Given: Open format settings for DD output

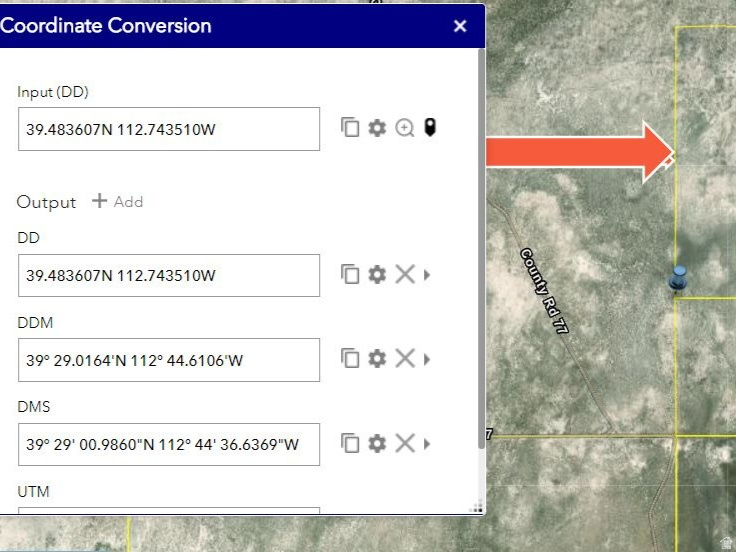Looking at the screenshot, I should pos(377,274).
